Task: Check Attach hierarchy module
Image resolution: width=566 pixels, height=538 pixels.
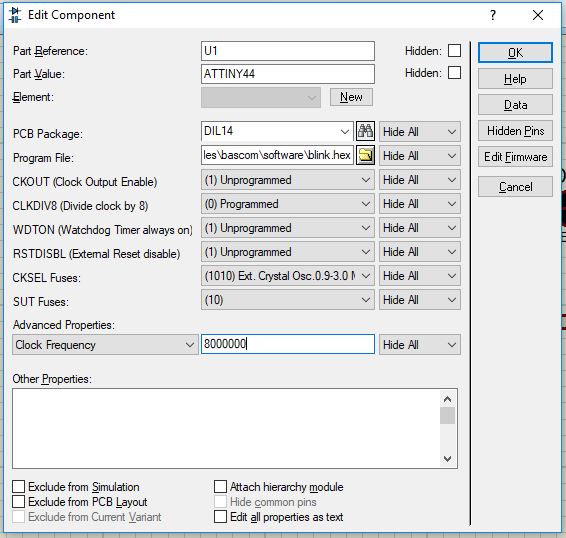Action: coord(221,486)
